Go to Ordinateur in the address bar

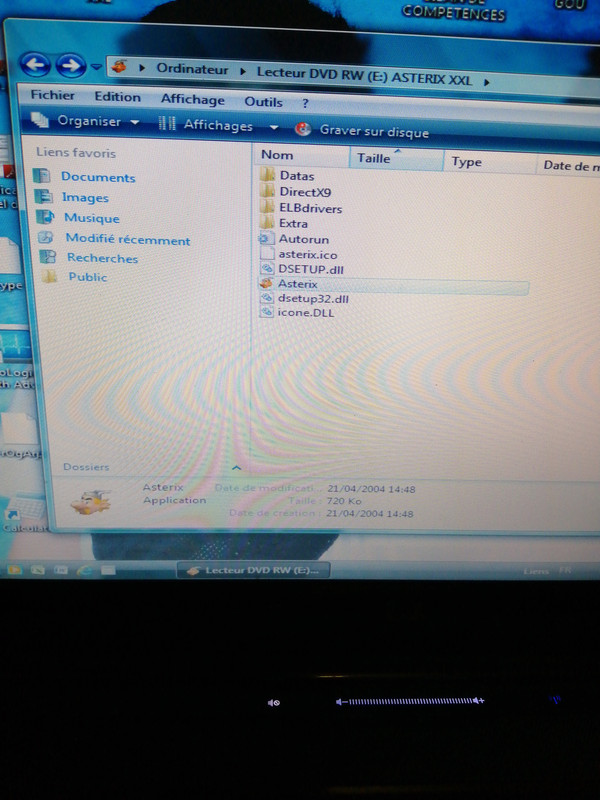192,69
